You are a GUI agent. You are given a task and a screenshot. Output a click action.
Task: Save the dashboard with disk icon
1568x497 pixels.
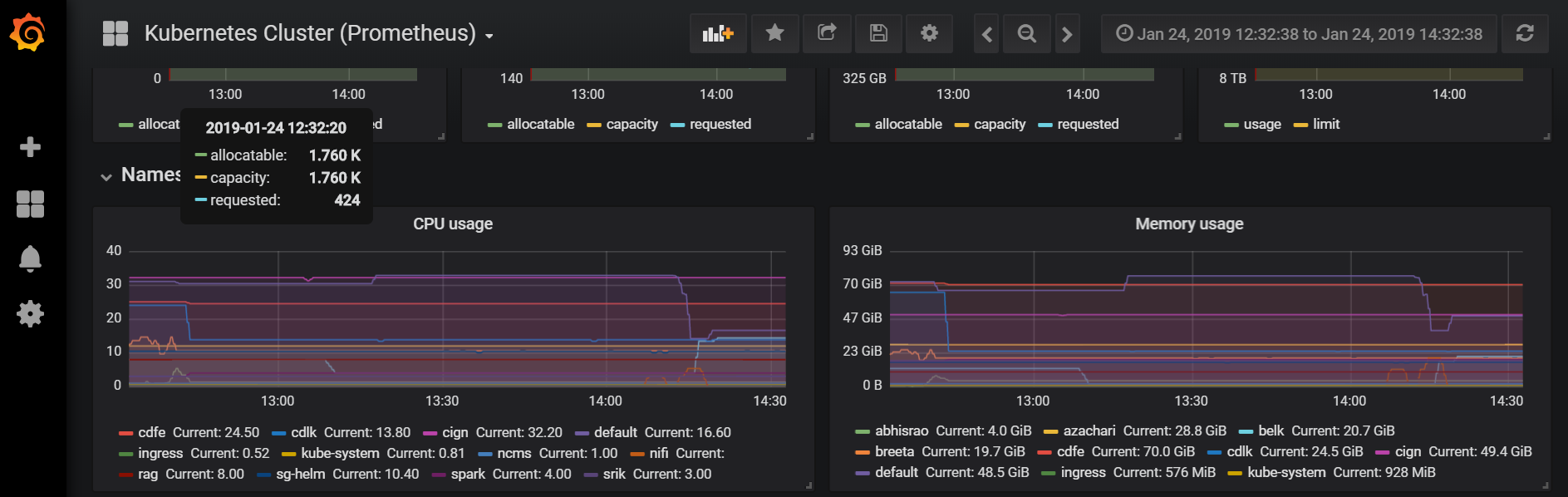[x=878, y=33]
